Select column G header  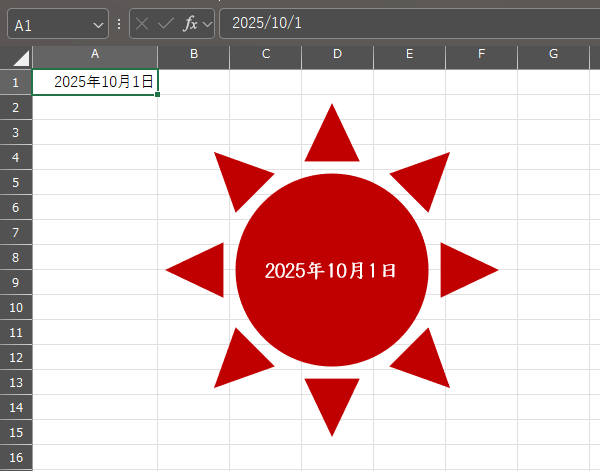pos(553,54)
